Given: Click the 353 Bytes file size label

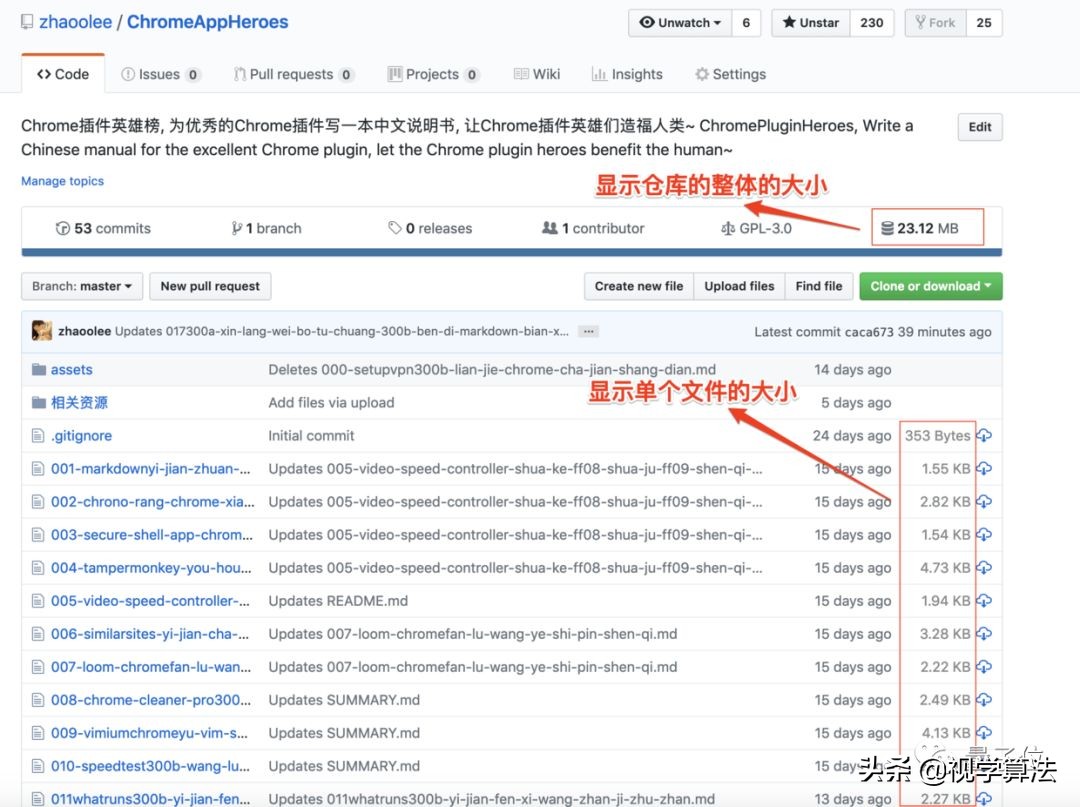Looking at the screenshot, I should click(937, 436).
